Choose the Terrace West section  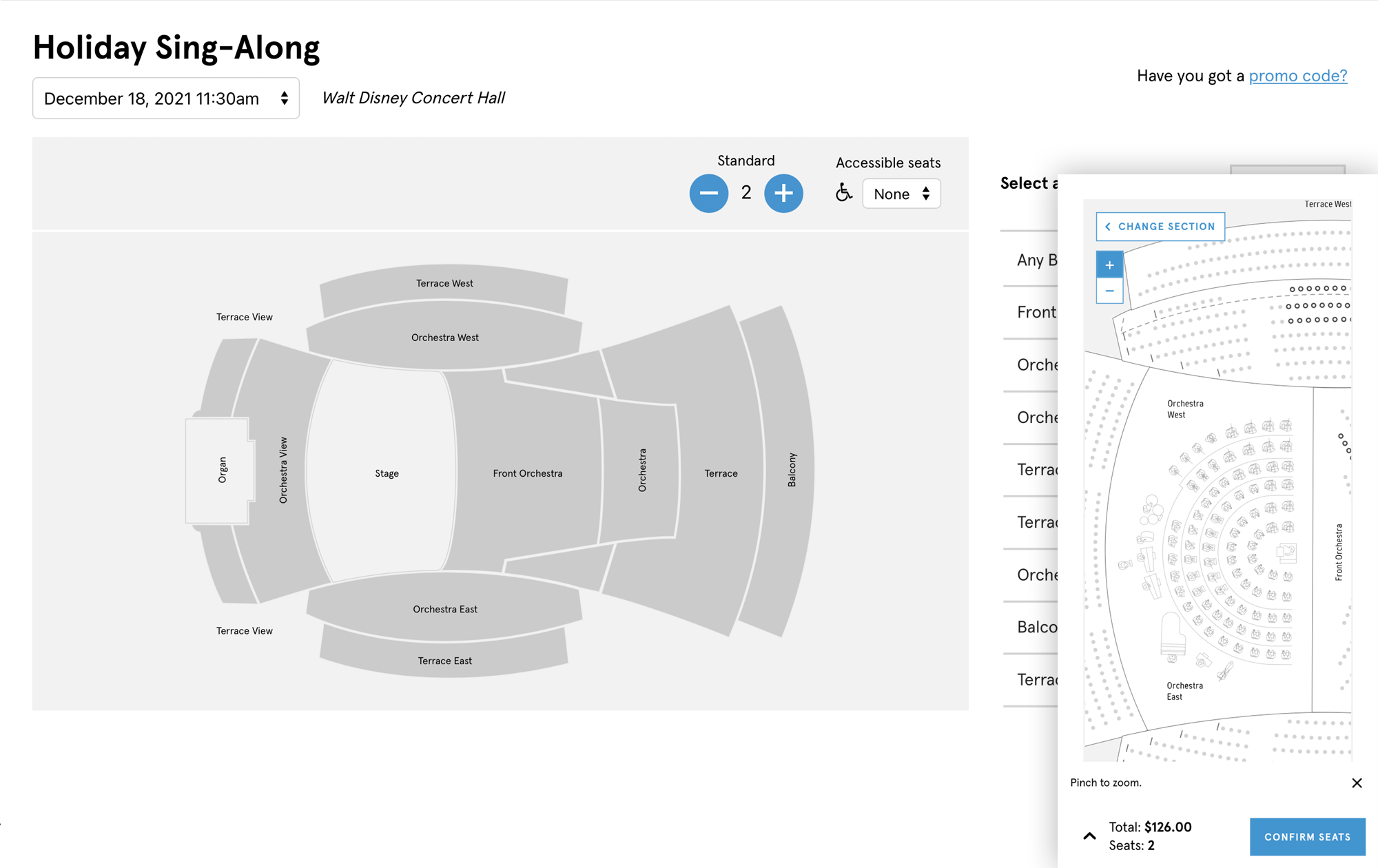click(444, 283)
